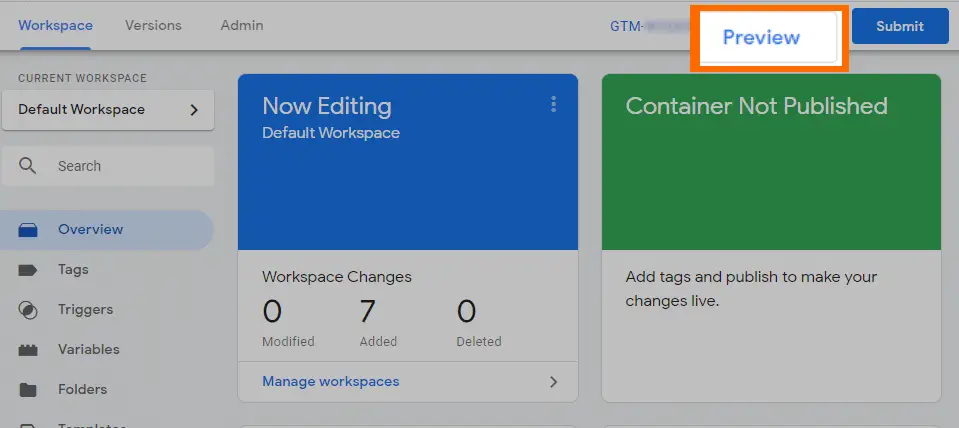The width and height of the screenshot is (959, 428).
Task: Select the Workspace tab
Action: click(55, 26)
